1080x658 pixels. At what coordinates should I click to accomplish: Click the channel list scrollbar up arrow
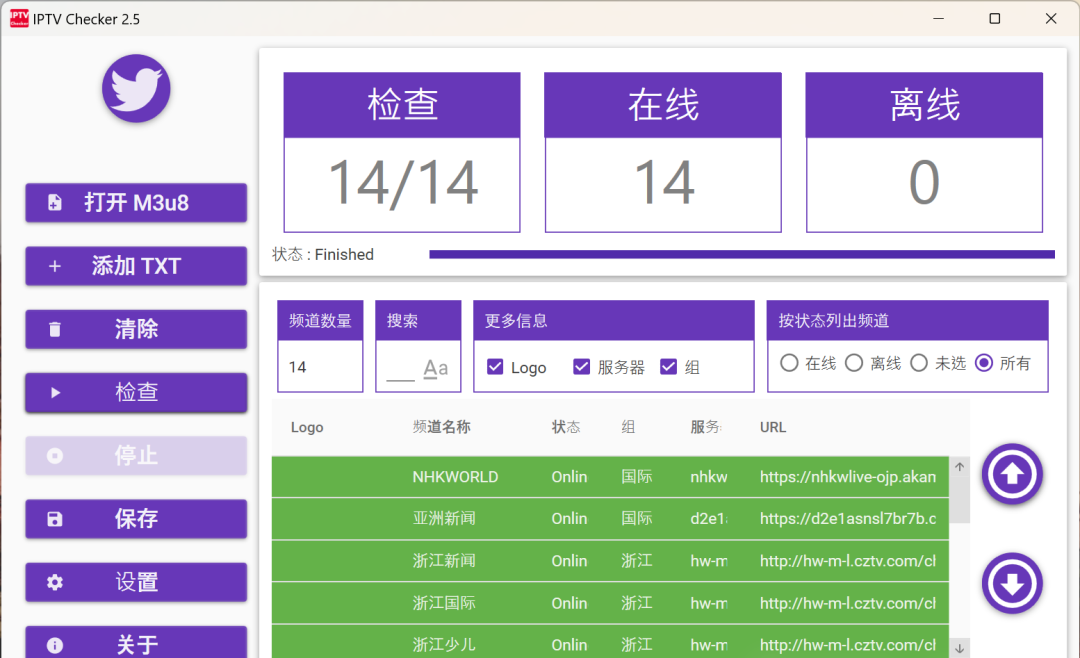[x=959, y=466]
